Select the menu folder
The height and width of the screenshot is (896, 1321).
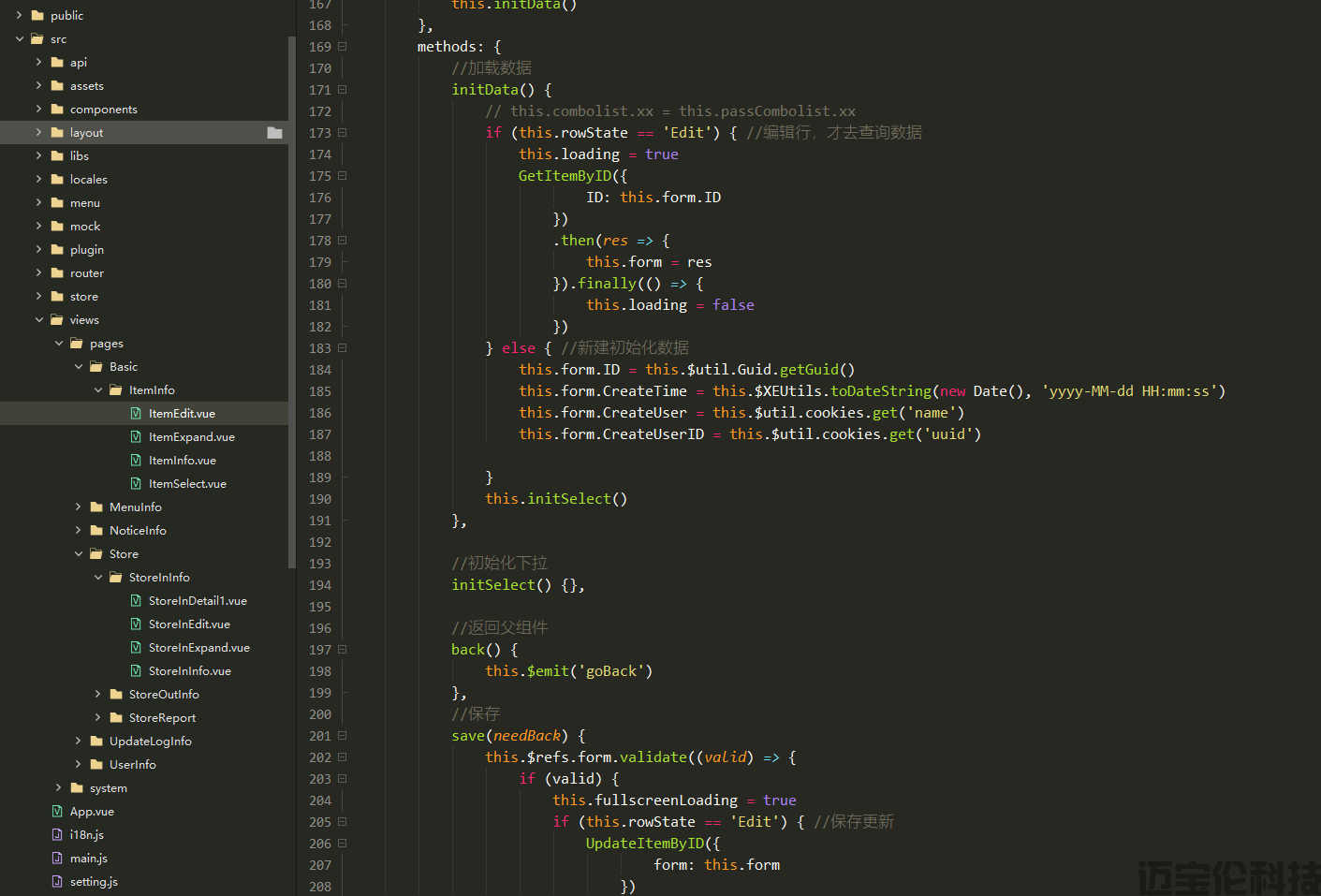click(x=84, y=202)
